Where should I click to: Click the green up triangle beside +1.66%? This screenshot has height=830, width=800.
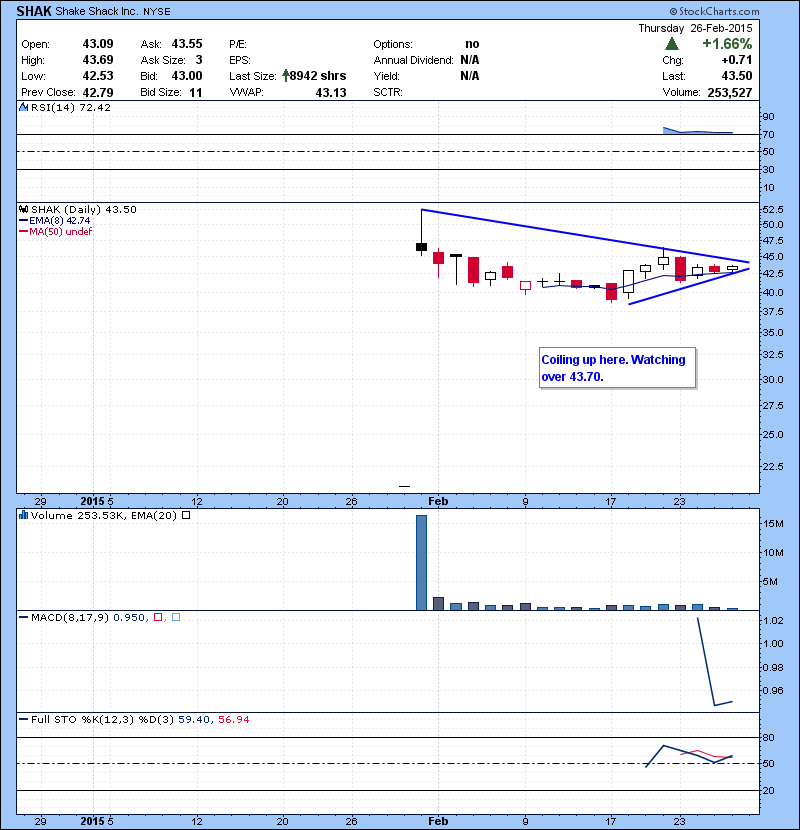pyautogui.click(x=671, y=43)
